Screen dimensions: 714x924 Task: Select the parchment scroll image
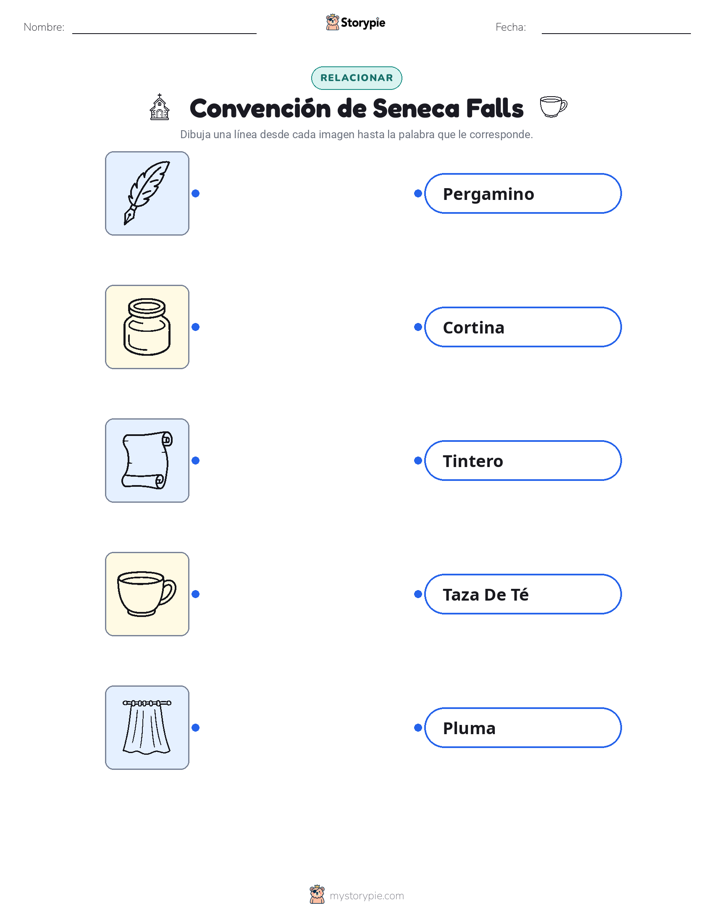click(x=147, y=460)
